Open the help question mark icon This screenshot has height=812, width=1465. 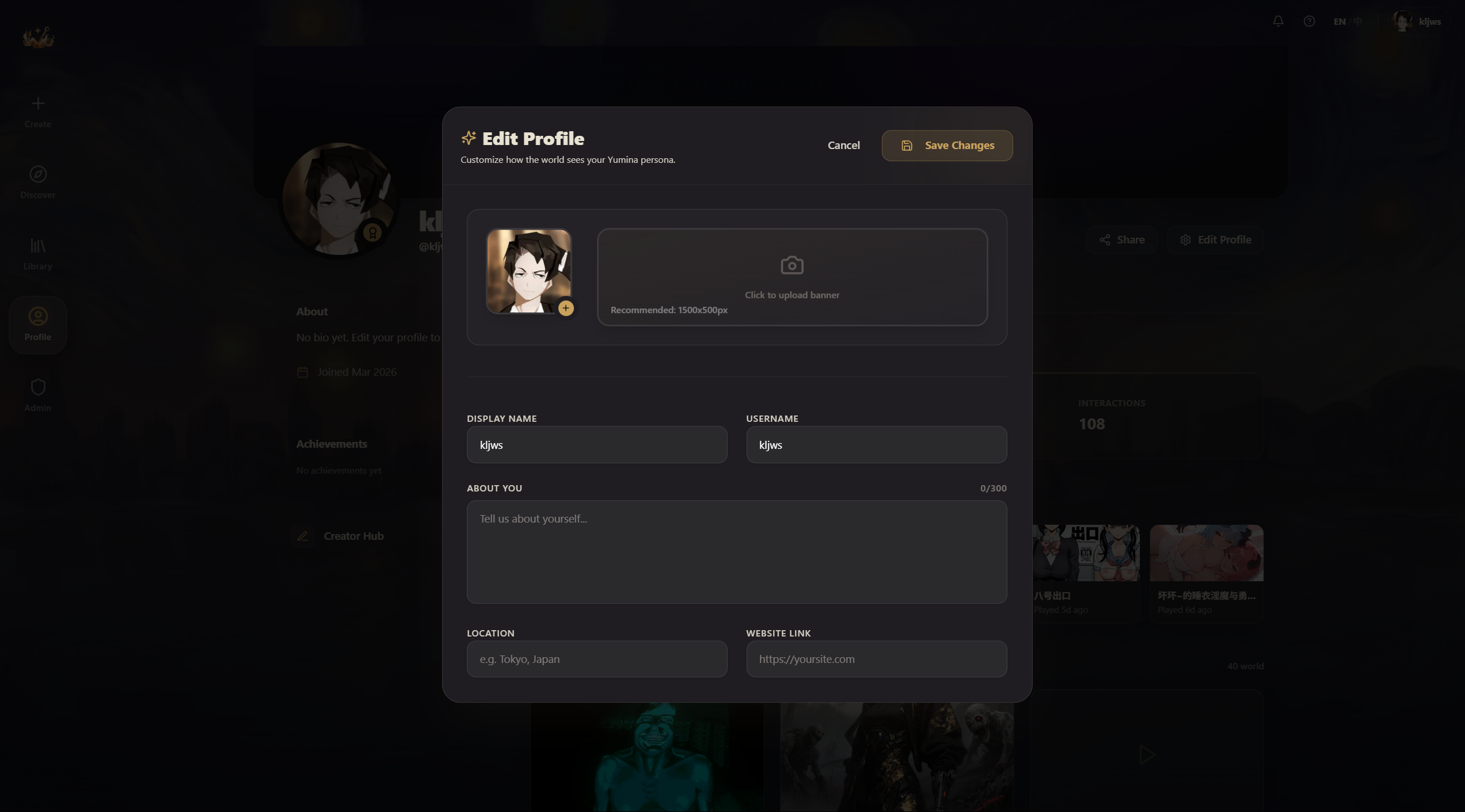pyautogui.click(x=1309, y=21)
